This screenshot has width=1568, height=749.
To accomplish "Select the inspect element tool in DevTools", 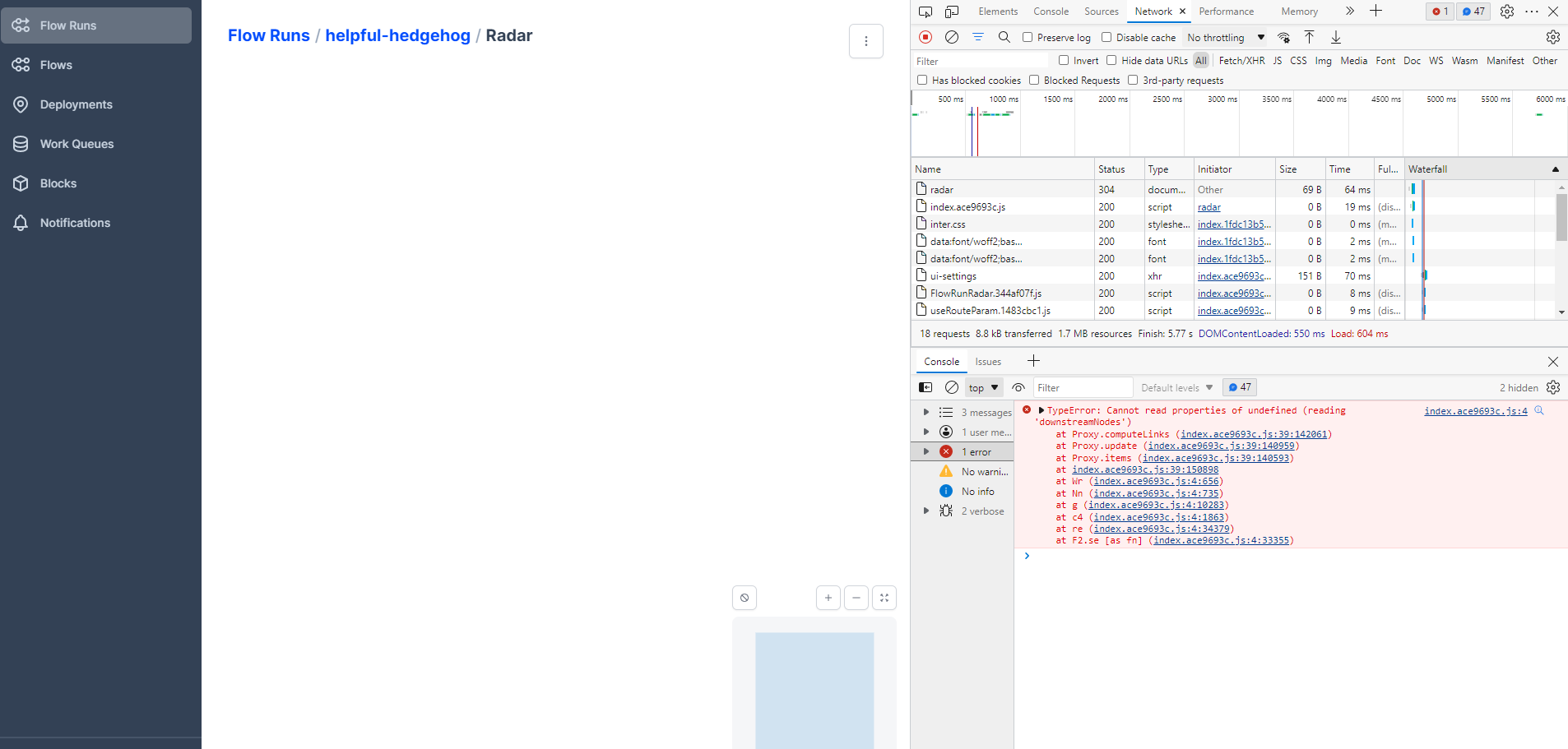I will point(925,12).
